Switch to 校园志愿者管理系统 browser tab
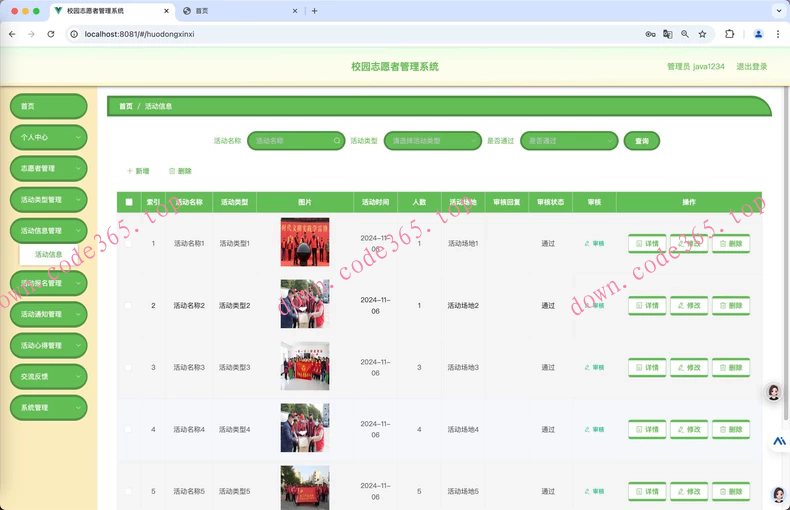Viewport: 790px width, 510px height. tap(112, 11)
